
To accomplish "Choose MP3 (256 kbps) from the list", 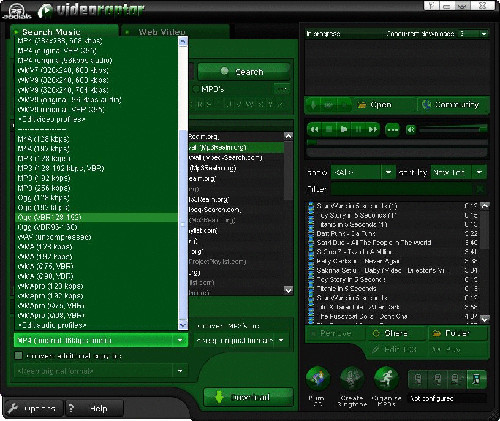I will tap(97, 188).
